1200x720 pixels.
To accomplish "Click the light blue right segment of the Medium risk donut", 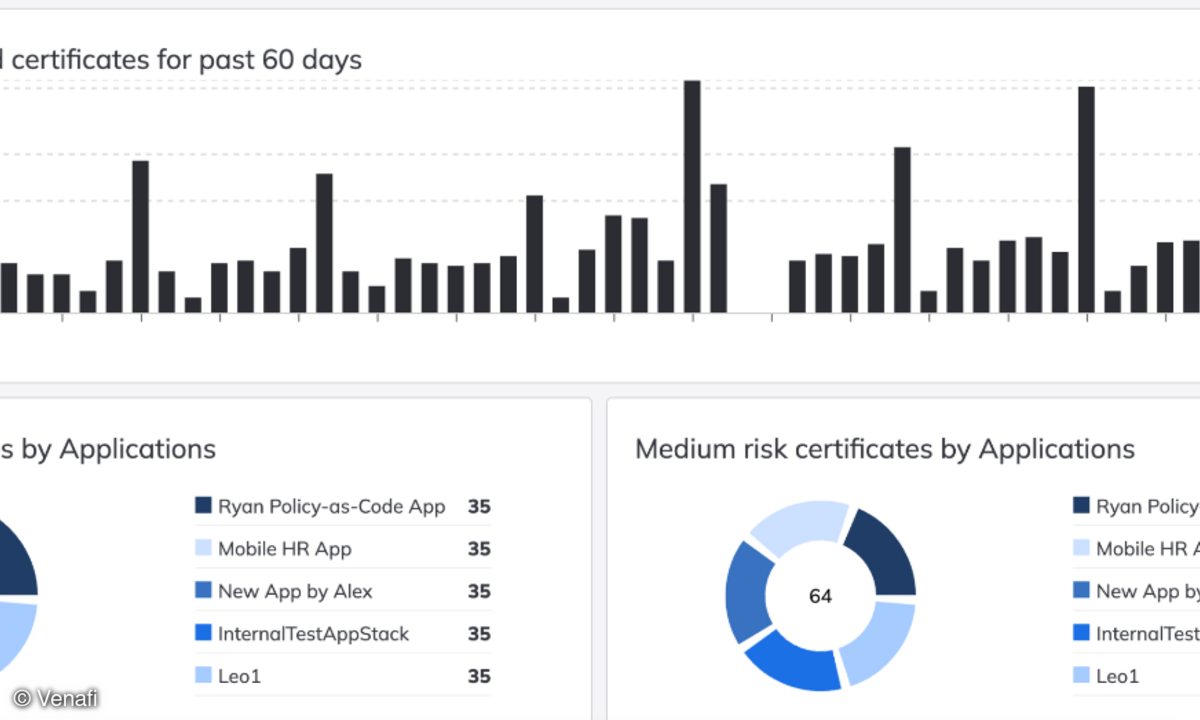I will tap(883, 641).
